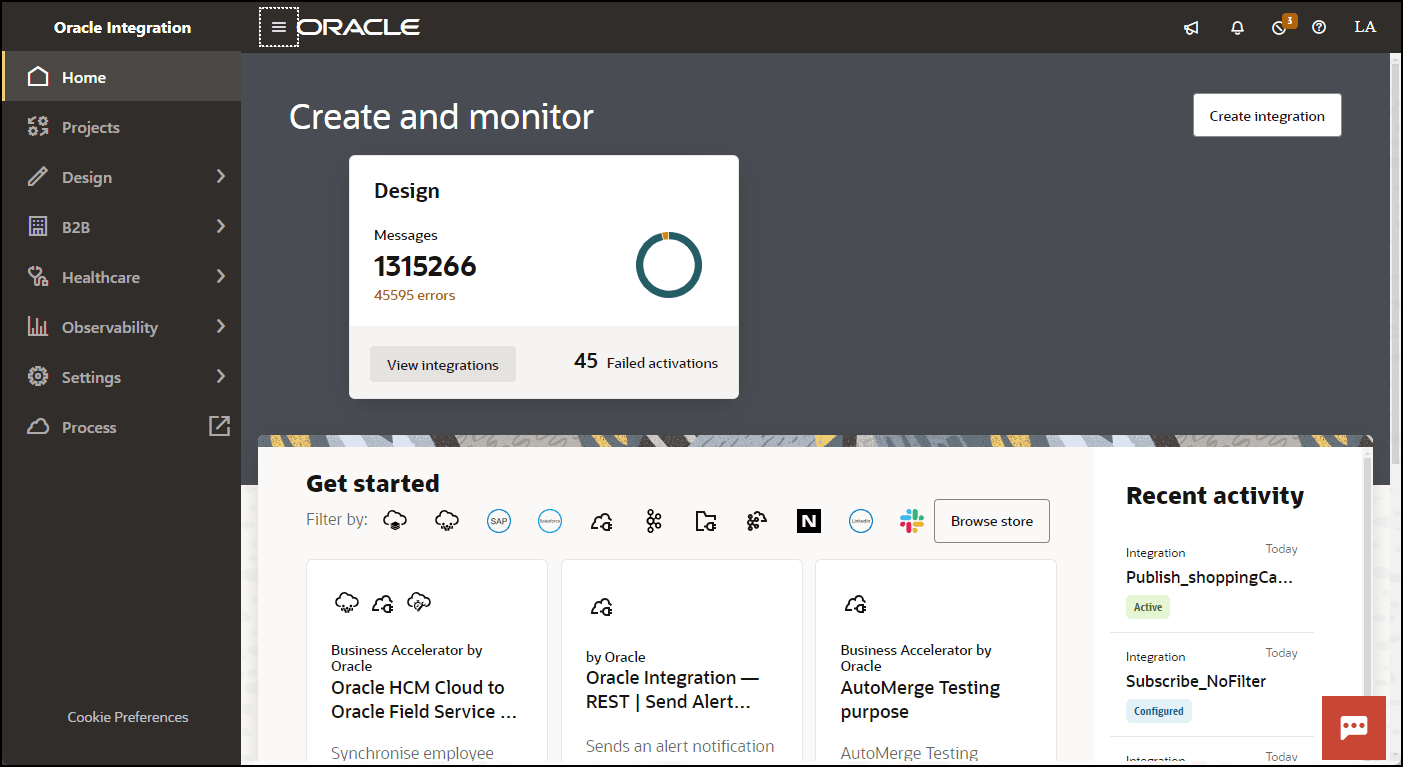
Task: Open the LA user avatar menu
Action: [x=1365, y=27]
